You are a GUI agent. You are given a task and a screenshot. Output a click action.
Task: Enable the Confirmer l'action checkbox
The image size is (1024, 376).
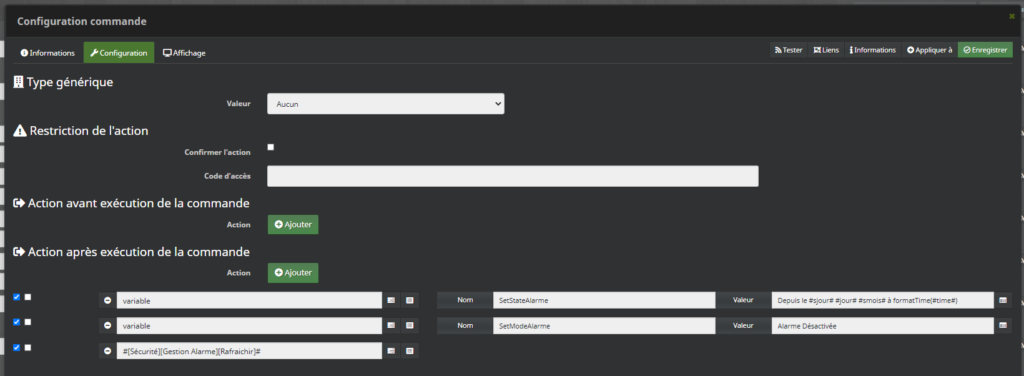point(271,148)
